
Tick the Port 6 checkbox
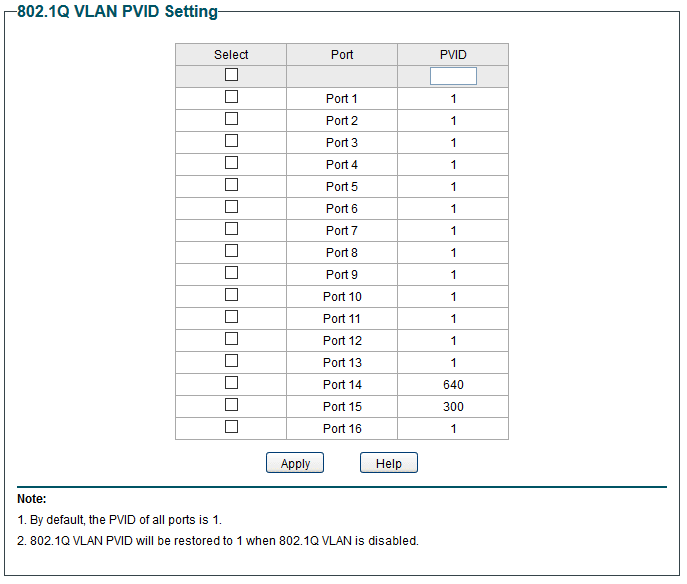pos(231,207)
